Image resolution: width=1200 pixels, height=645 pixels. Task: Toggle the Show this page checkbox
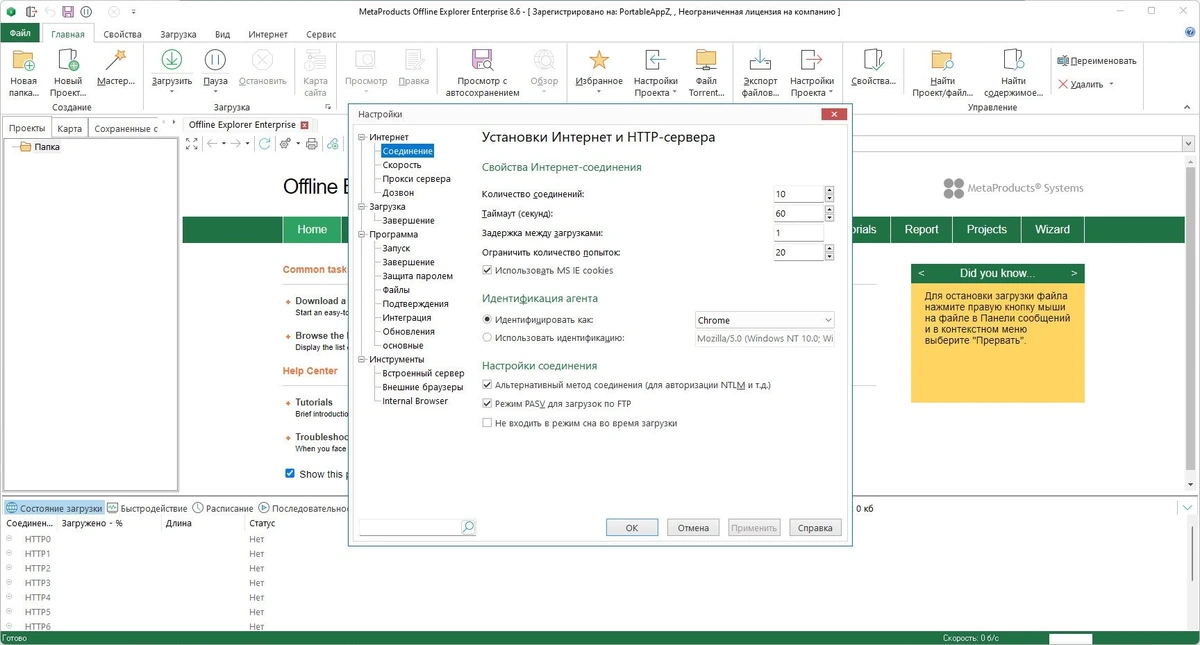(290, 474)
